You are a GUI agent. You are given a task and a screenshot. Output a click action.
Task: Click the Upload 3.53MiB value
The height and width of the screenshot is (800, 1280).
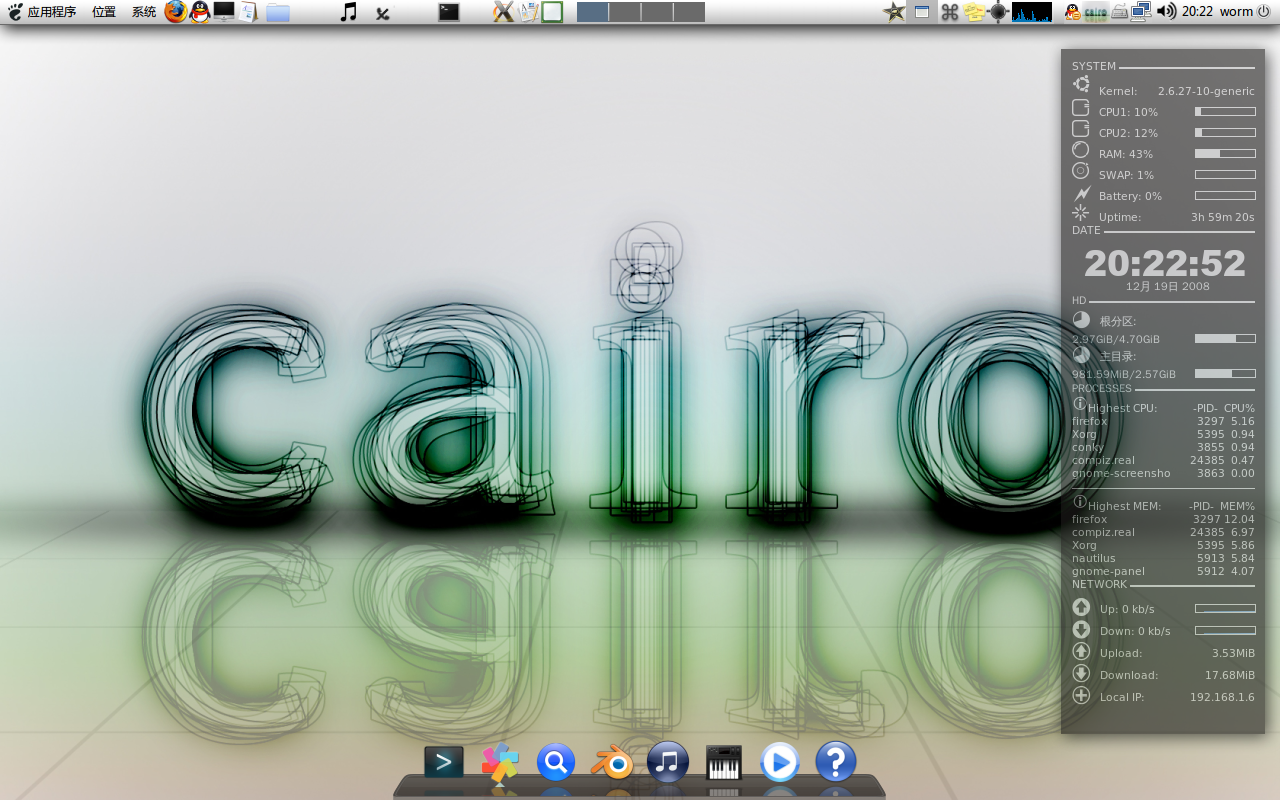pyautogui.click(x=1233, y=653)
